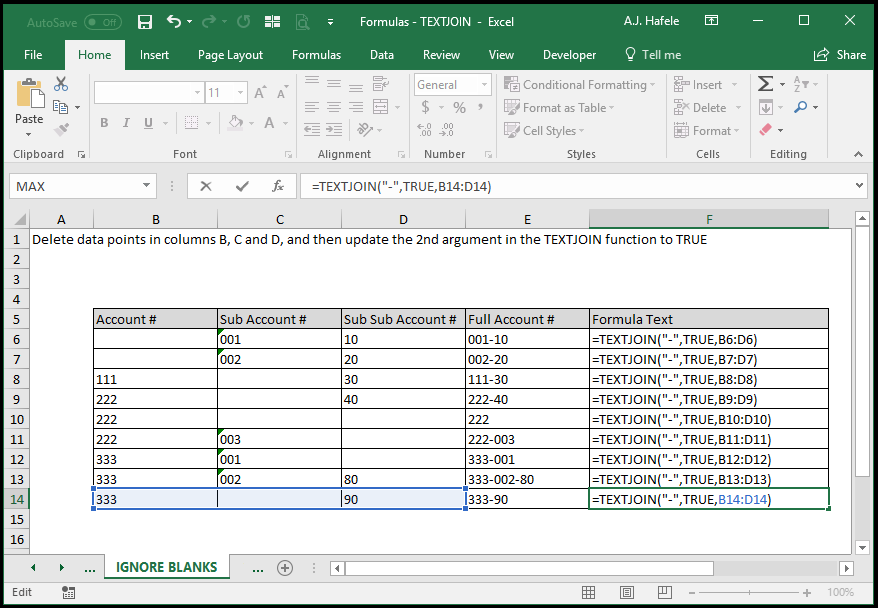
Task: Toggle AutoSave switch
Action: [103, 22]
